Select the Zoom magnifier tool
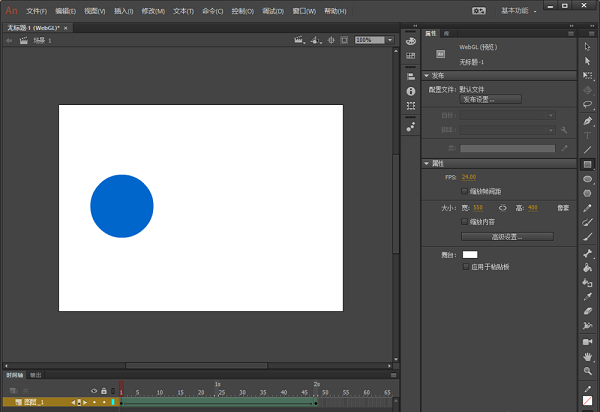600x412 pixels. pyautogui.click(x=588, y=371)
